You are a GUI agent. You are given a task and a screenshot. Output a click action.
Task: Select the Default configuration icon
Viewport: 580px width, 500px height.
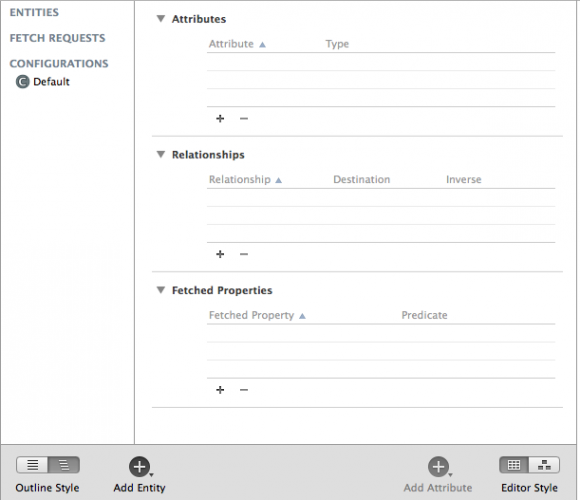(23, 82)
